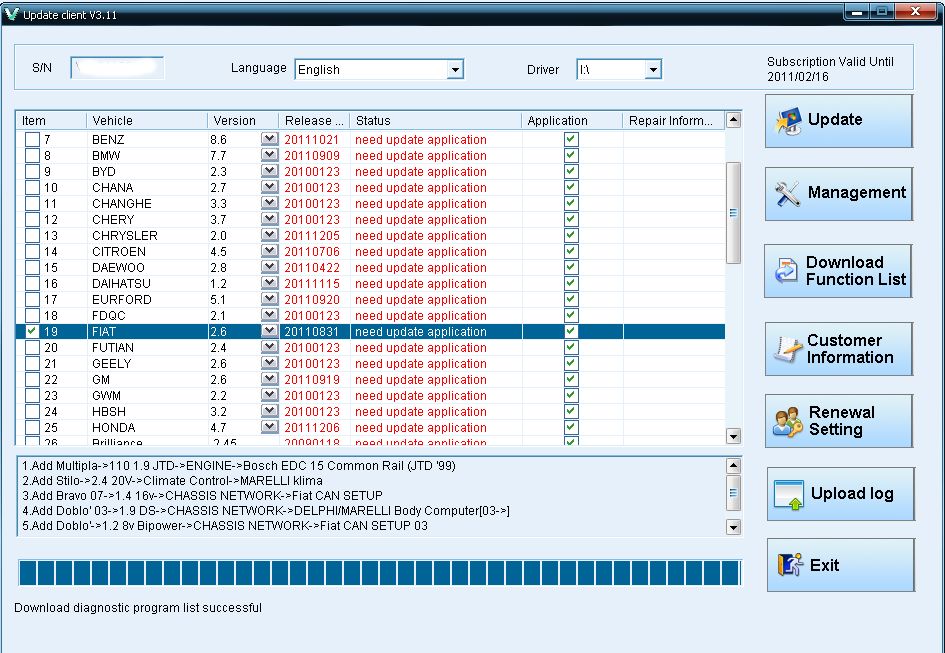945x653 pixels.
Task: Toggle the Application checkbox for BENZ
Action: point(571,139)
